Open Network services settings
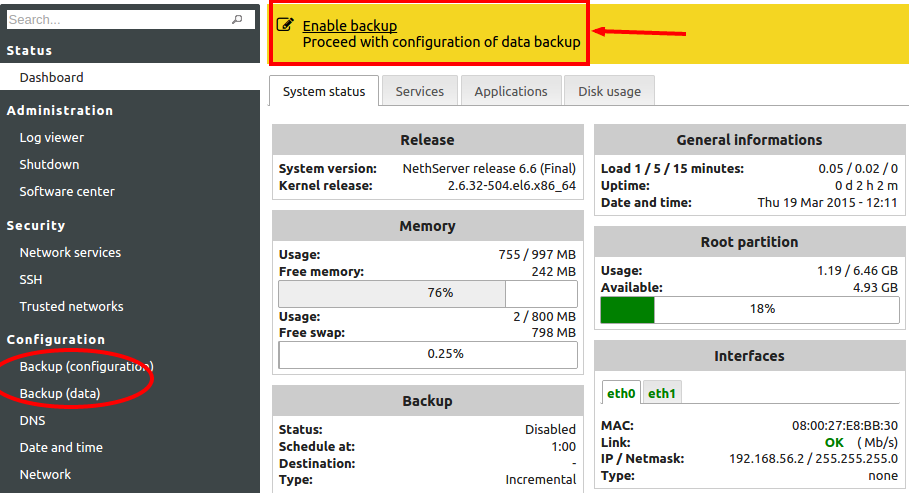Screen dimensions: 909x493 (70, 252)
